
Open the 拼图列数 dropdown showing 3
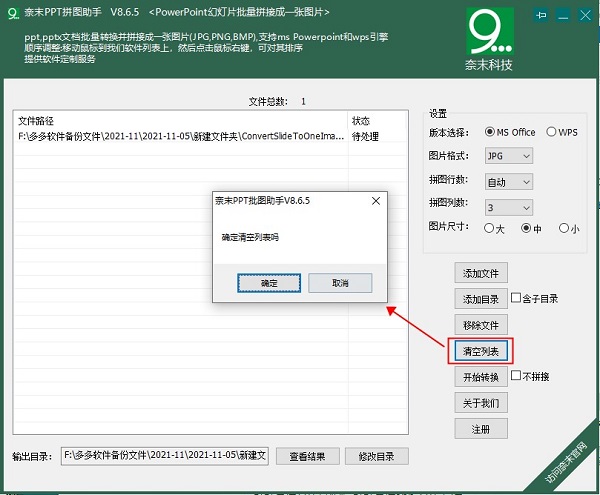pos(509,208)
